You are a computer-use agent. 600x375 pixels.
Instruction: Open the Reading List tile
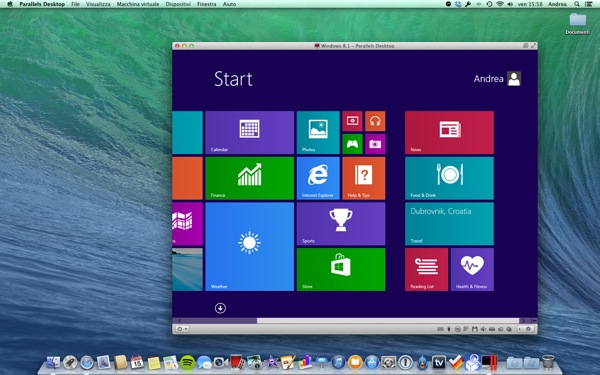(426, 269)
